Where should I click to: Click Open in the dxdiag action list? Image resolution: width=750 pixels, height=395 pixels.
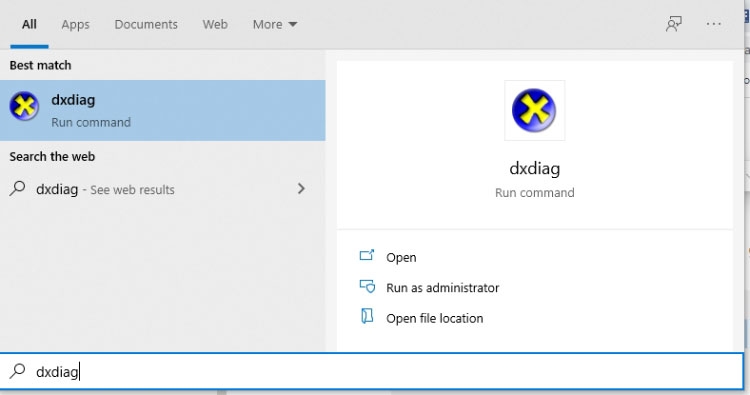pos(401,257)
